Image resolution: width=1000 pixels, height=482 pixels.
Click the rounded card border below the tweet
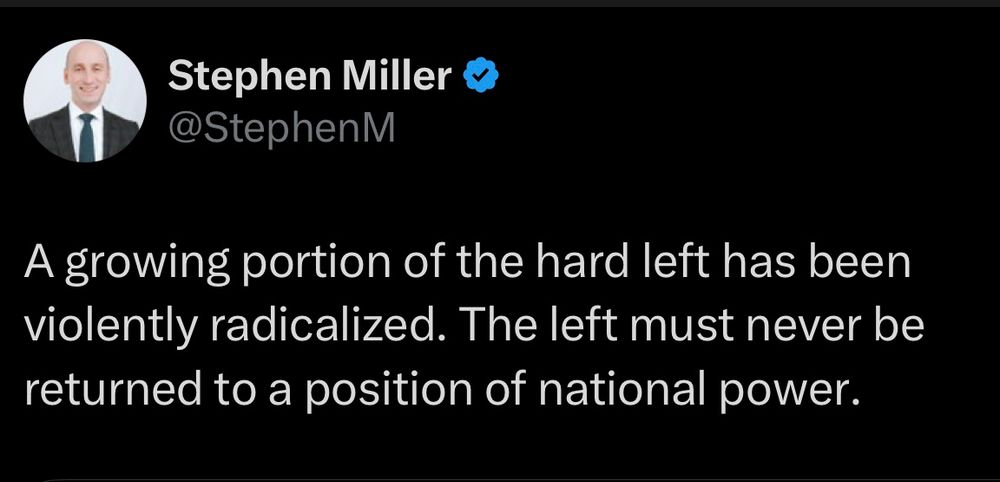(x=500, y=479)
